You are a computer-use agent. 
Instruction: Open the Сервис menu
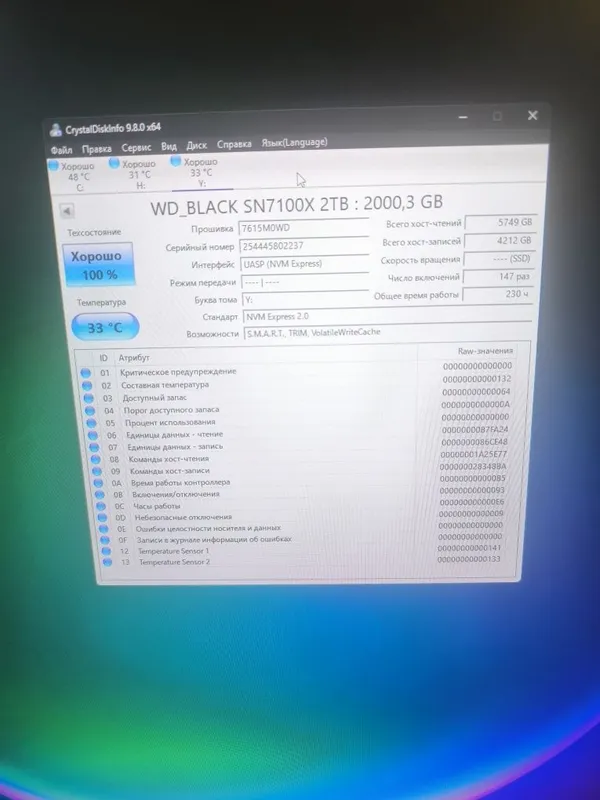(136, 147)
